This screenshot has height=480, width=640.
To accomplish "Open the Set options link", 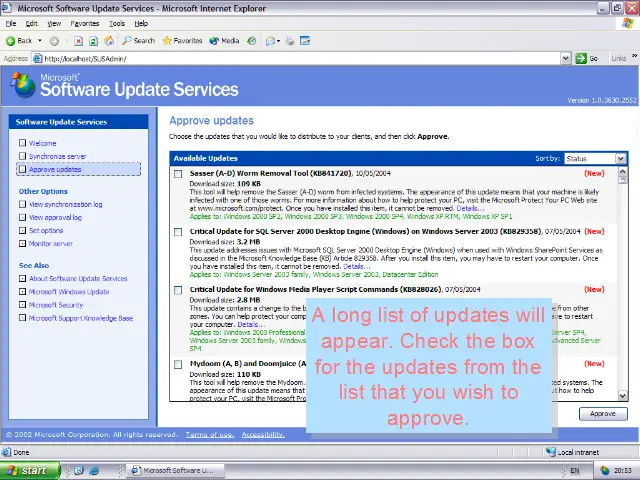I will 46,231.
